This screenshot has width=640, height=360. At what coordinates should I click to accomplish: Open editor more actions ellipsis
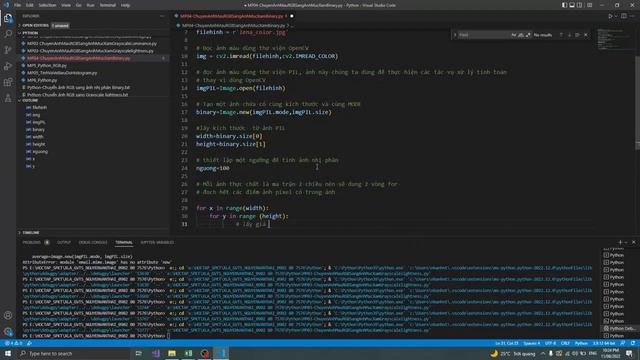pyautogui.click(x=632, y=16)
